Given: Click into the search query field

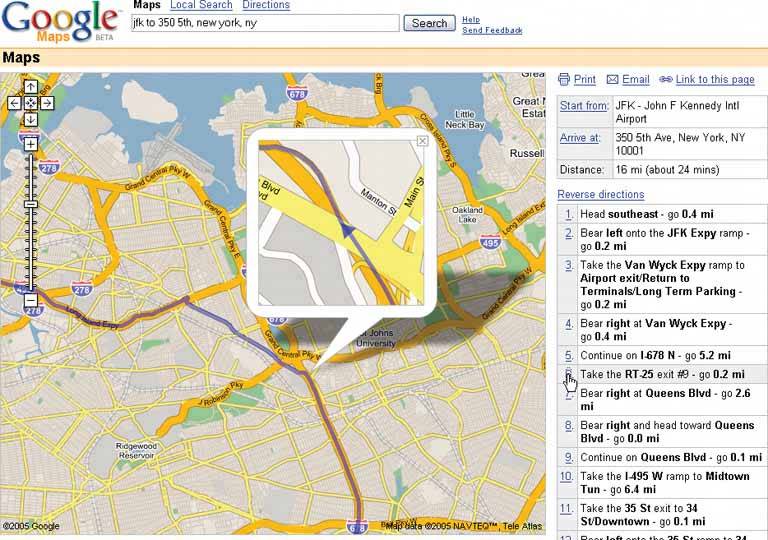Looking at the screenshot, I should (265, 23).
